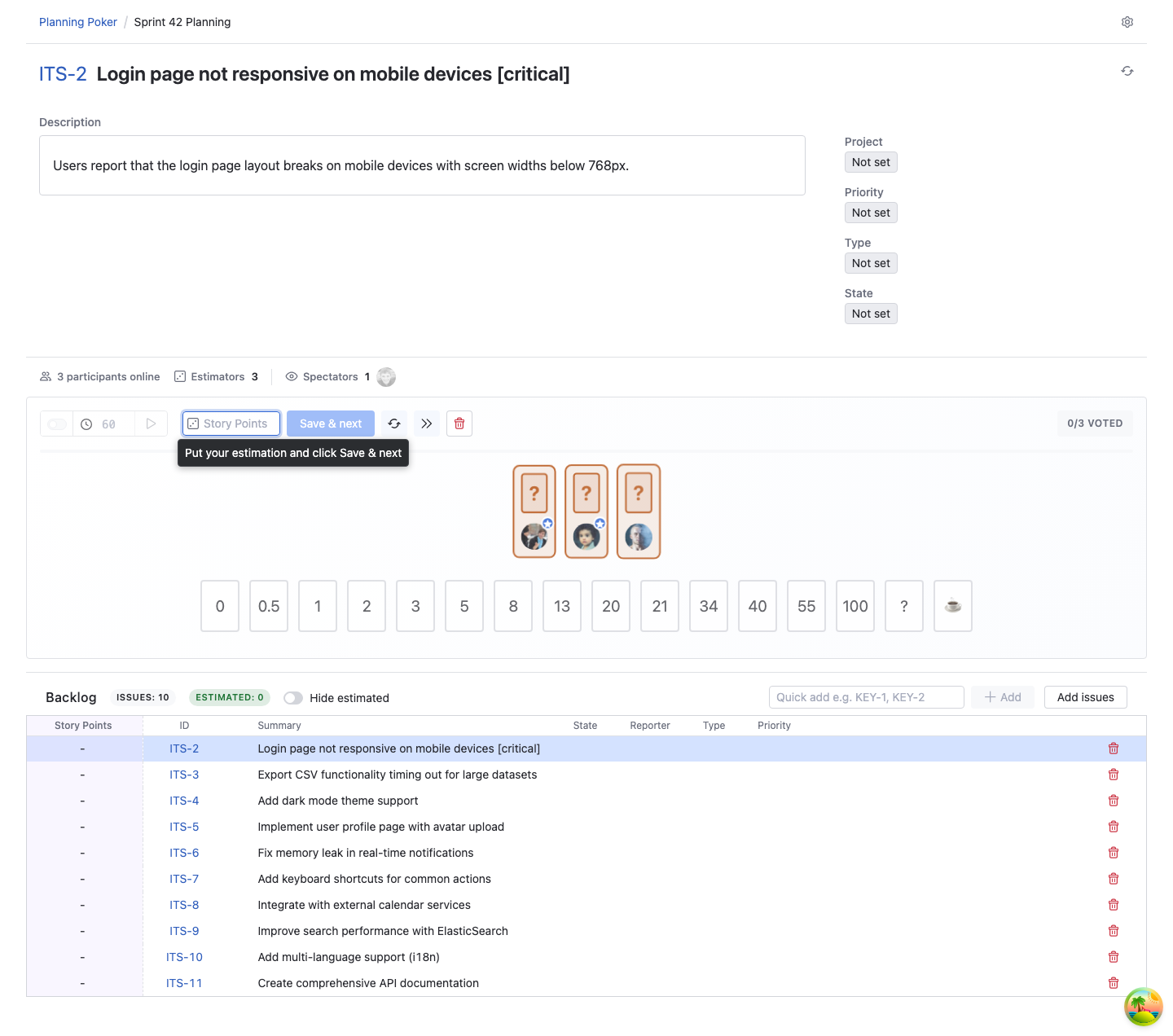Pick the 55 estimation card

click(x=806, y=606)
